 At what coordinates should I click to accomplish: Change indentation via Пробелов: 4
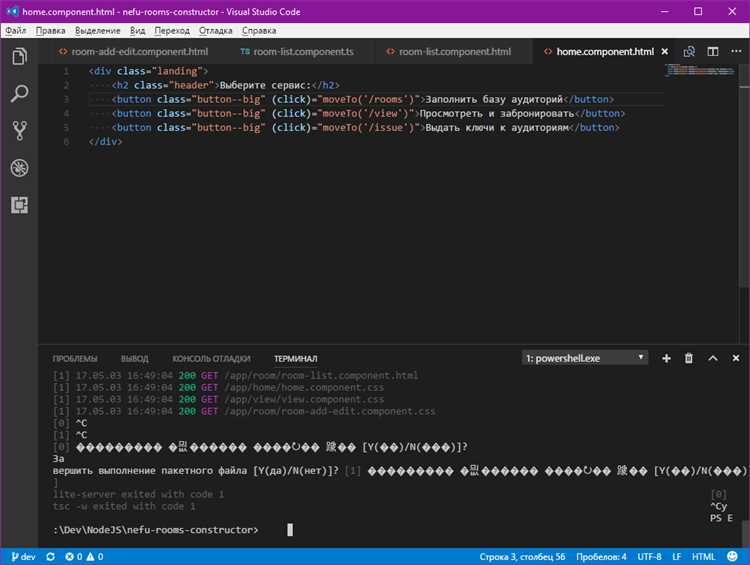point(601,557)
